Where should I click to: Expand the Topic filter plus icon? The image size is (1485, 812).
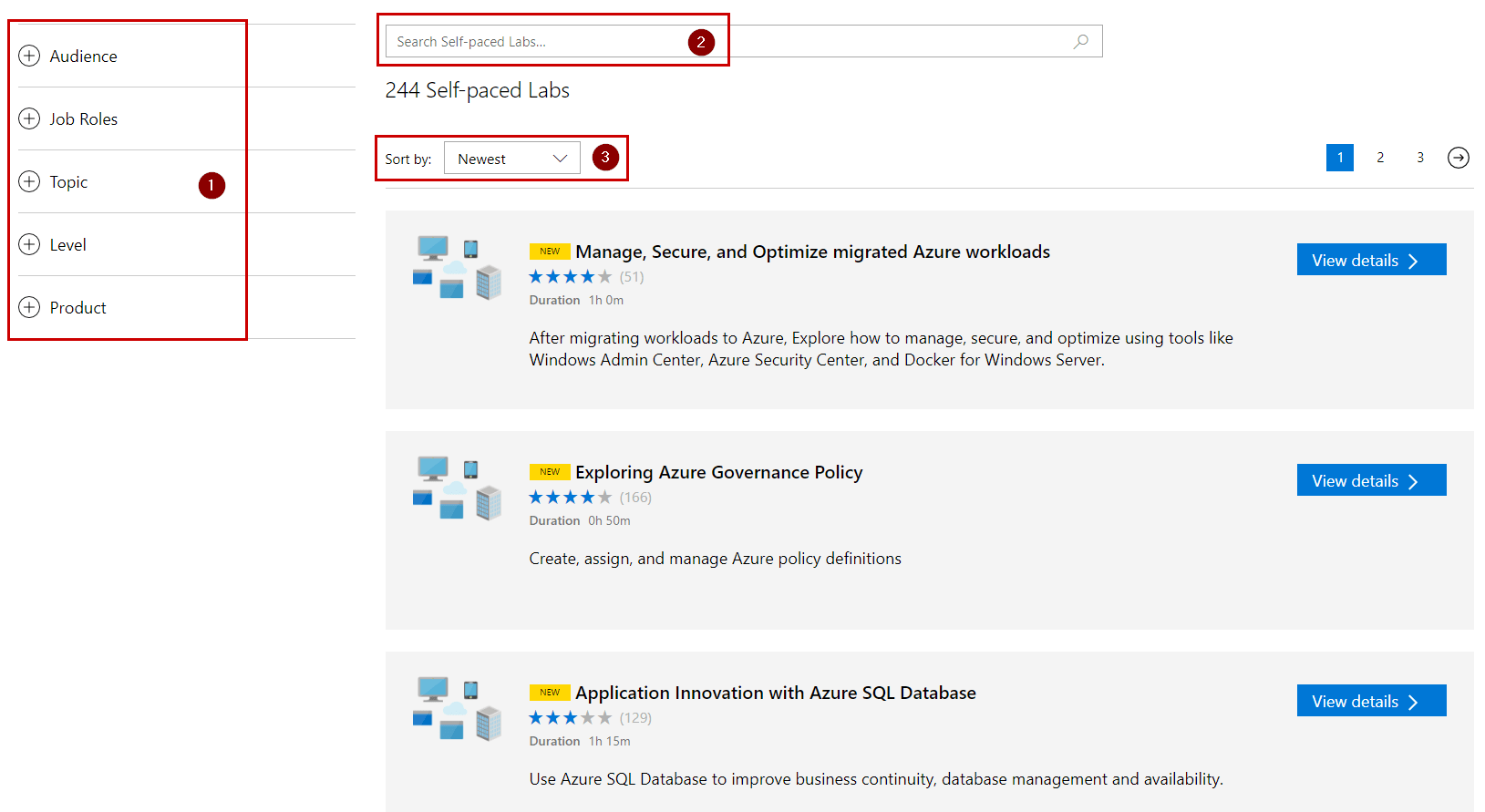click(29, 181)
